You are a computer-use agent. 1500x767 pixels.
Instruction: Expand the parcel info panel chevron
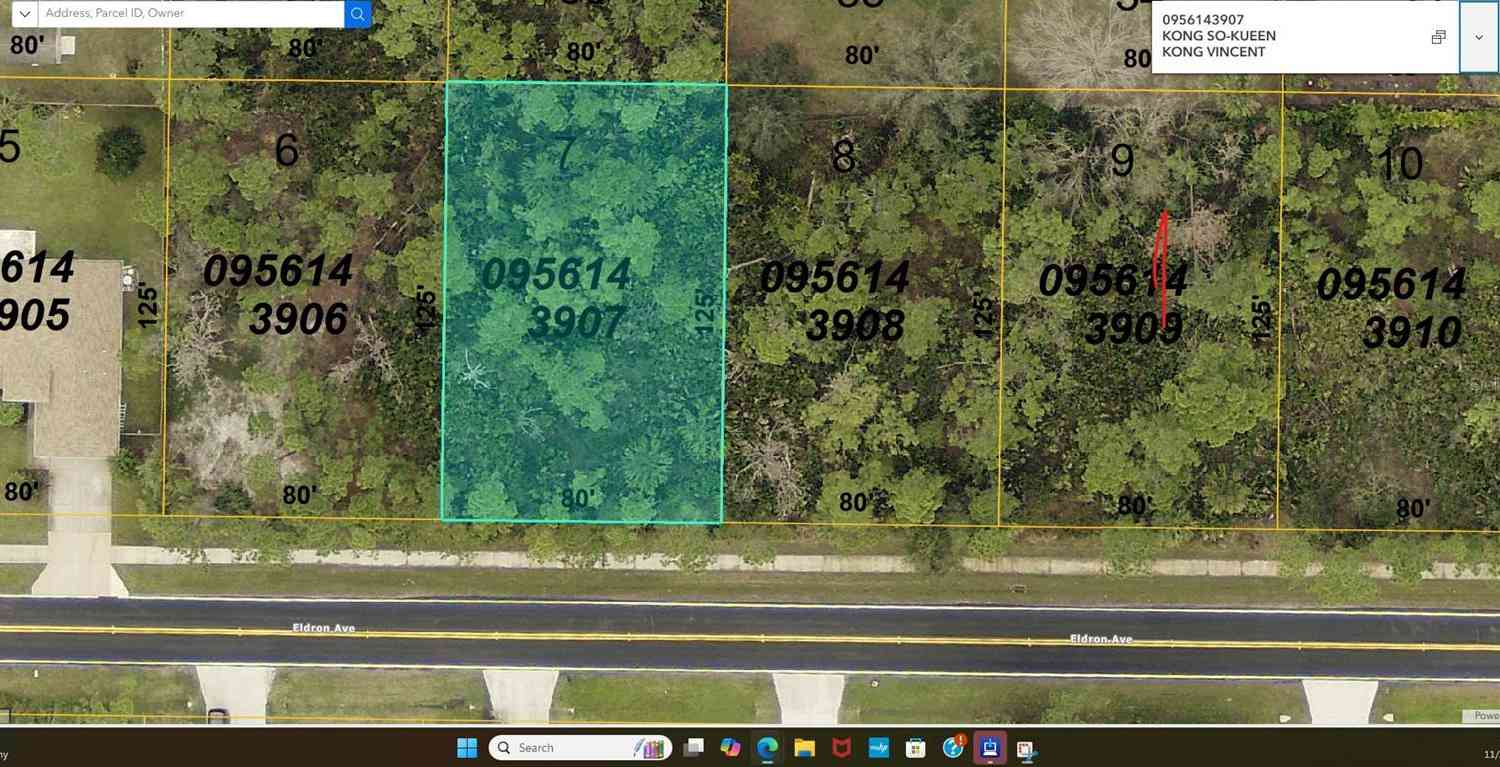pos(1478,37)
